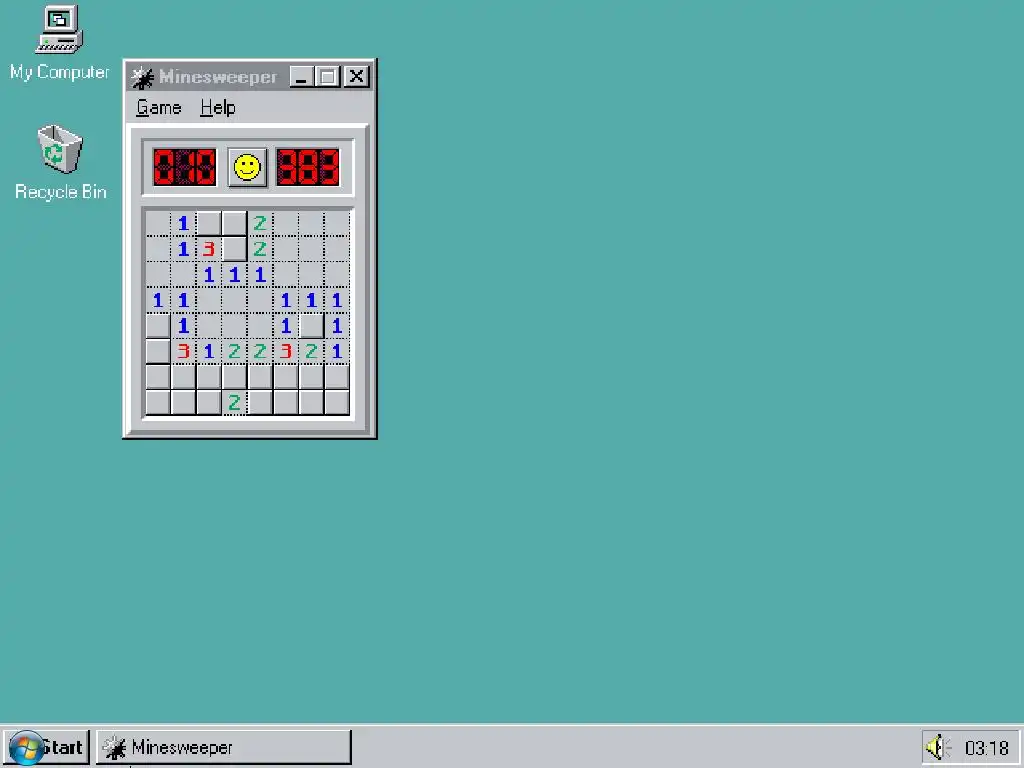The height and width of the screenshot is (768, 1024).
Task: Open the Help menu
Action: (217, 108)
